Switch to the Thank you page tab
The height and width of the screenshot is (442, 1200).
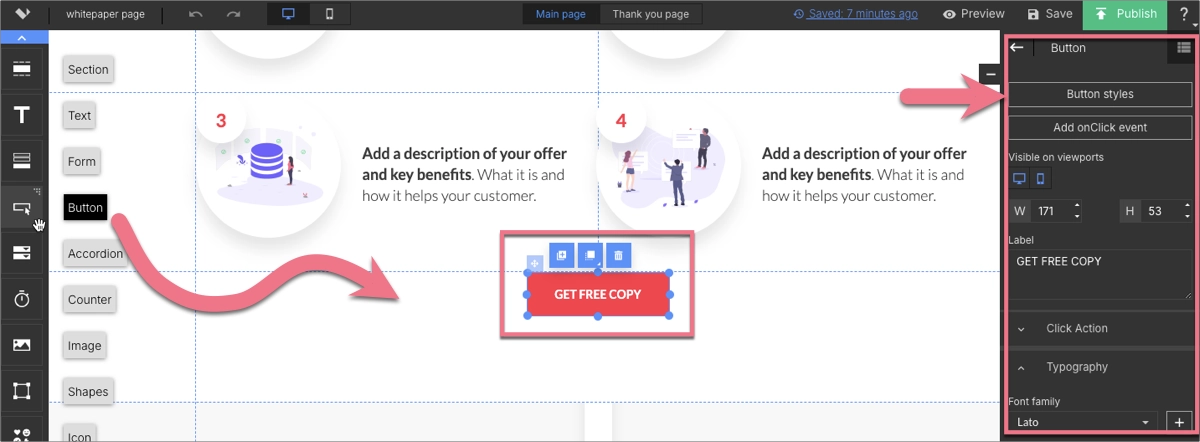point(651,14)
